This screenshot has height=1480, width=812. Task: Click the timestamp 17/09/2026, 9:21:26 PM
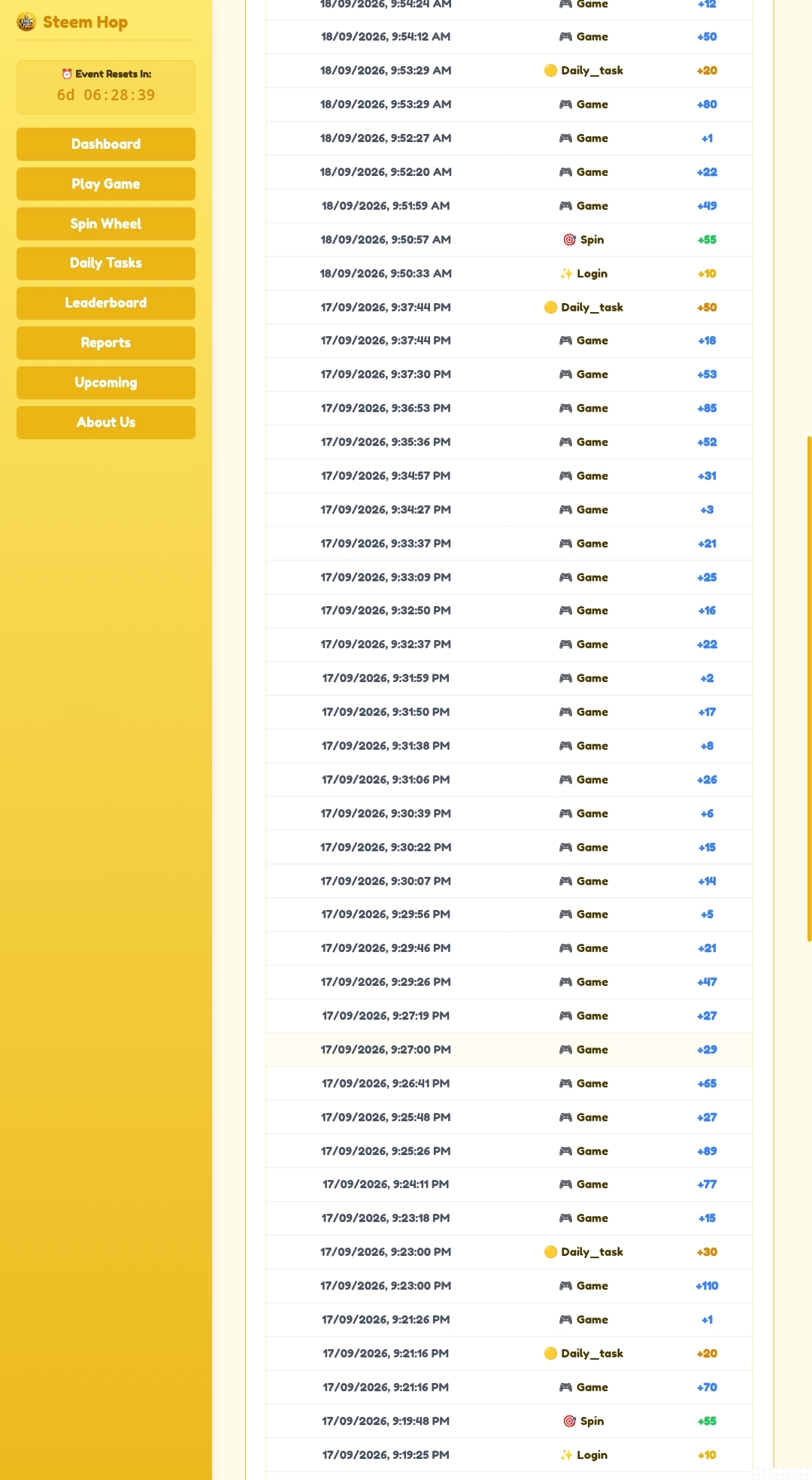[386, 1319]
